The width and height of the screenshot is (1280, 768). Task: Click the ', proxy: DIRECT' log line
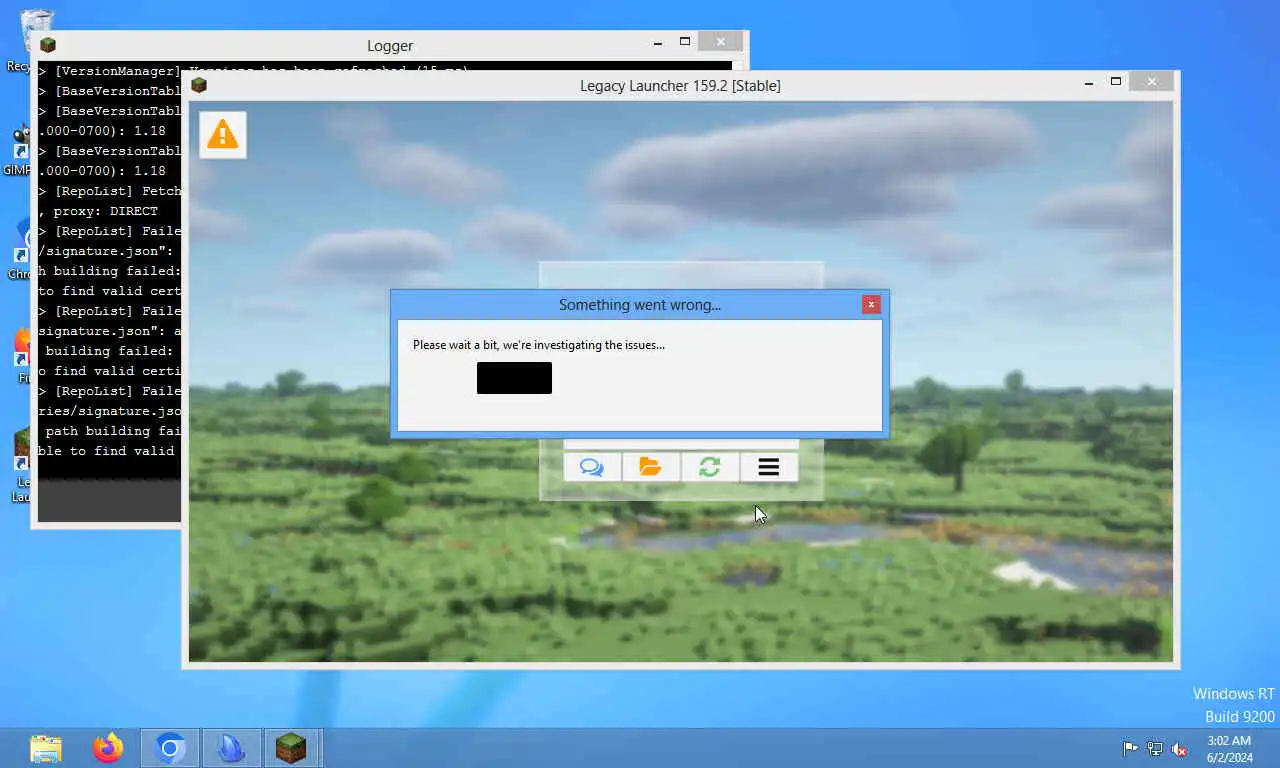98,211
